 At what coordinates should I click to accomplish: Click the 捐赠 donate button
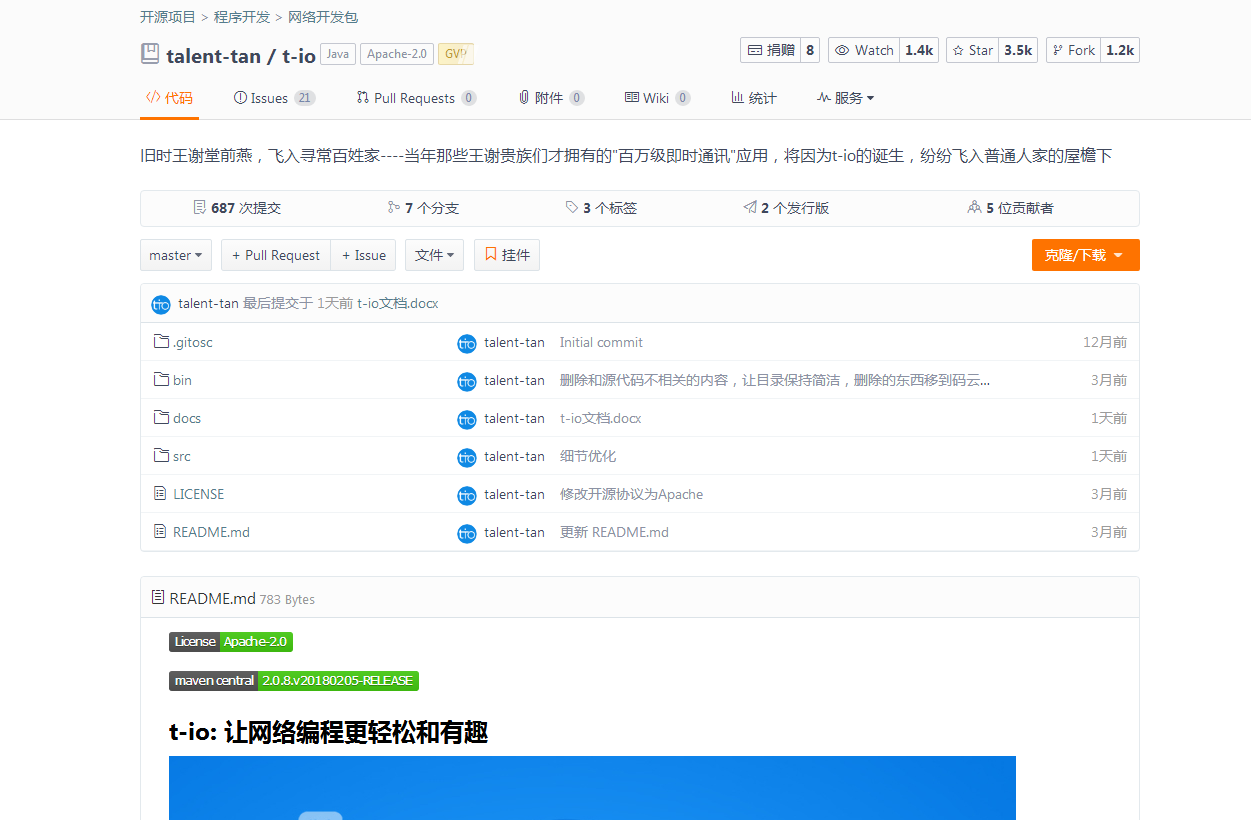(x=770, y=50)
